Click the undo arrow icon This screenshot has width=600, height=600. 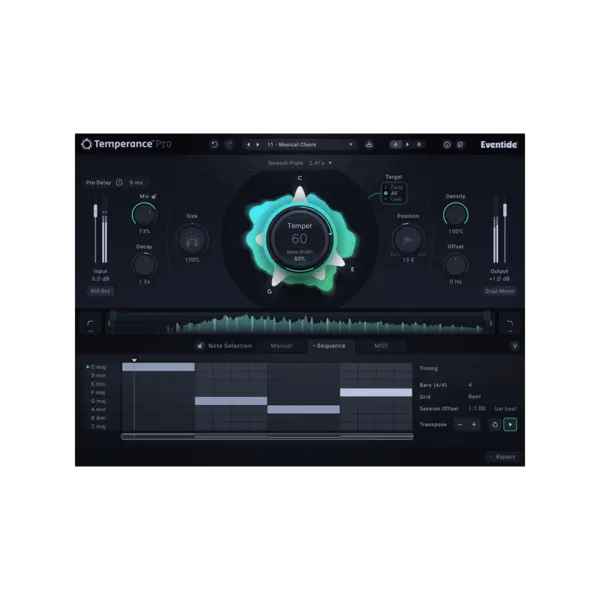pos(214,144)
